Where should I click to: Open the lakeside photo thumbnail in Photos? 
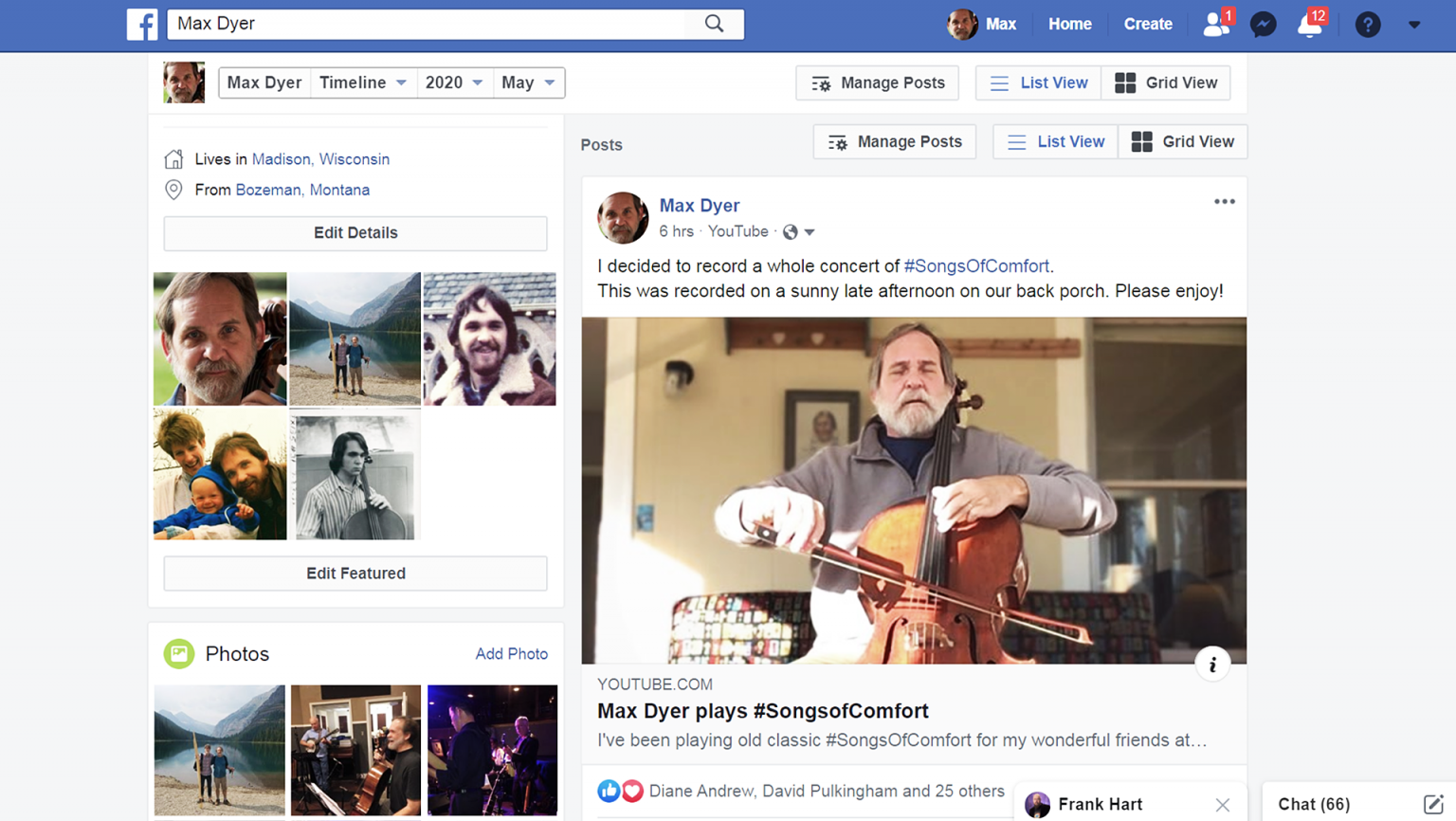click(219, 750)
